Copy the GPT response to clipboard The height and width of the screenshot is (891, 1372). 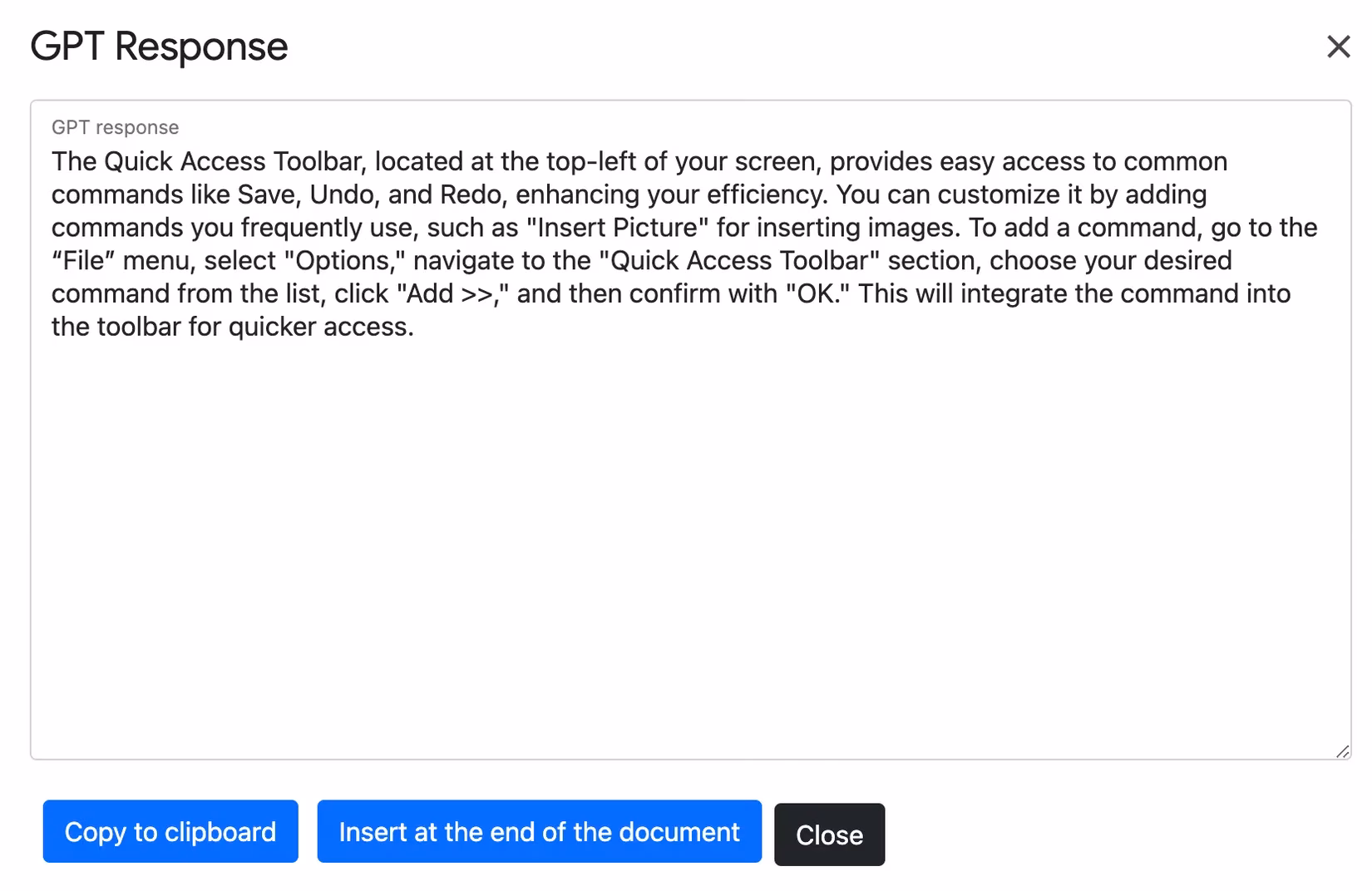pyautogui.click(x=170, y=831)
